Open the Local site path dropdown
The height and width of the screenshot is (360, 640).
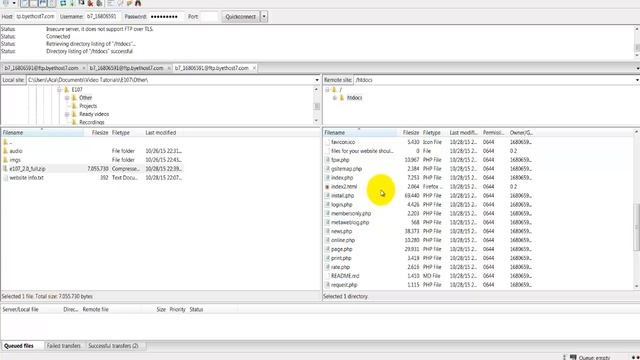[x=317, y=80]
